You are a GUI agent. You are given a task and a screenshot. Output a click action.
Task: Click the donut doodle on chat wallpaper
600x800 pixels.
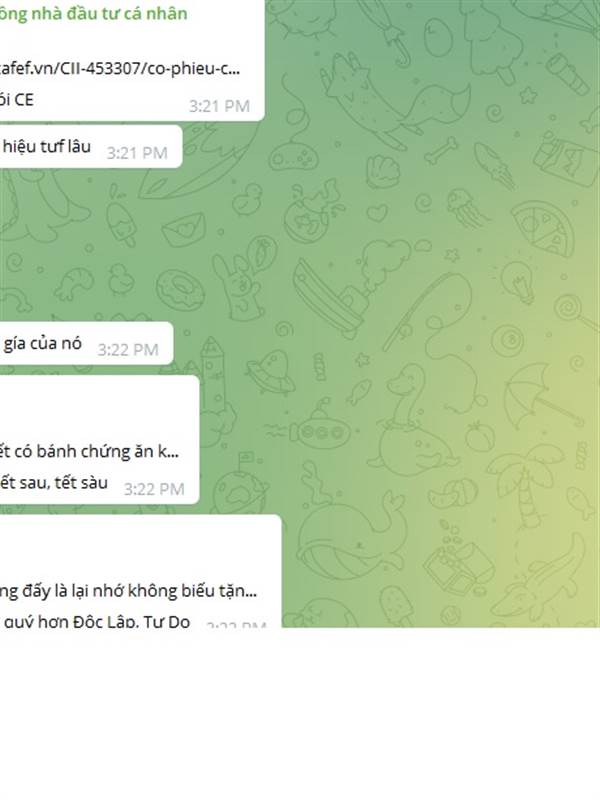180,289
